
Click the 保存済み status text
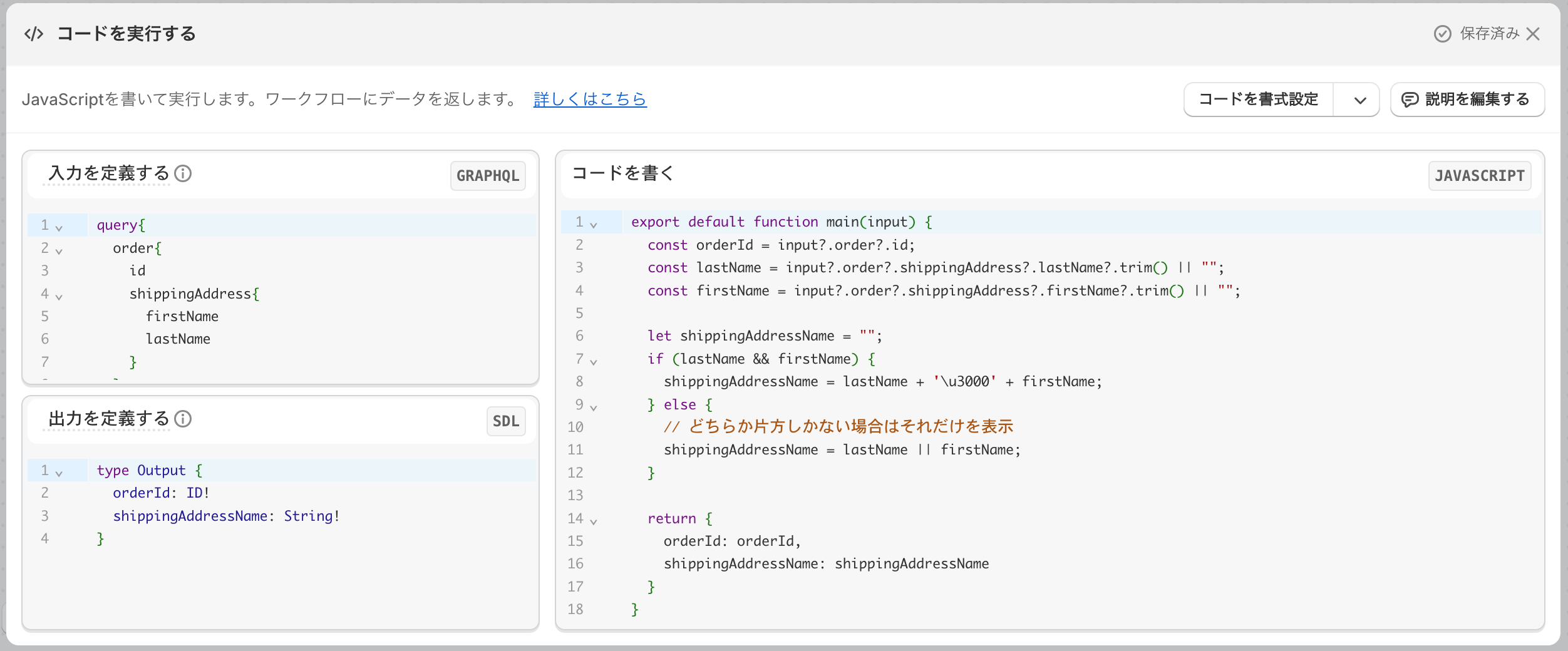[1490, 34]
